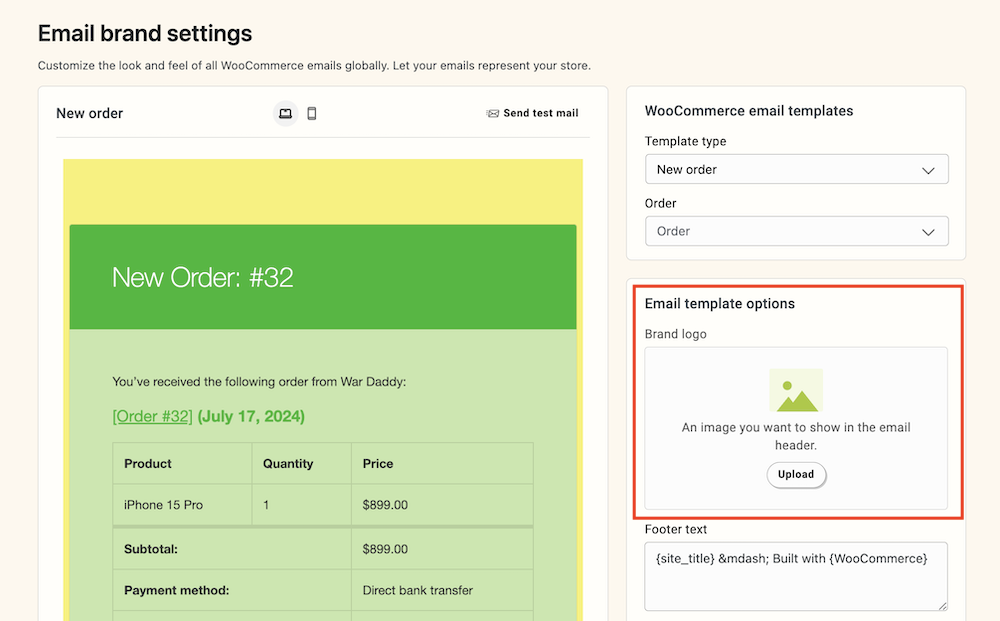Switch to desktop preview icon

(x=285, y=113)
